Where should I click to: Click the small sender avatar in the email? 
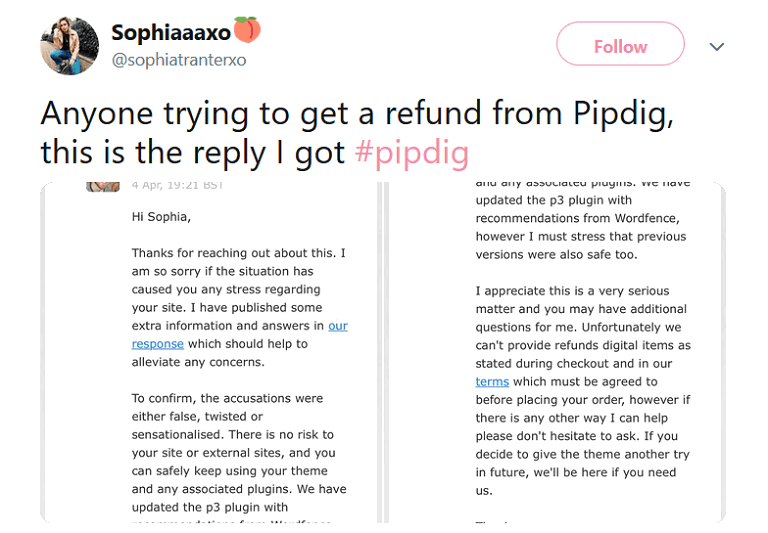click(x=103, y=187)
